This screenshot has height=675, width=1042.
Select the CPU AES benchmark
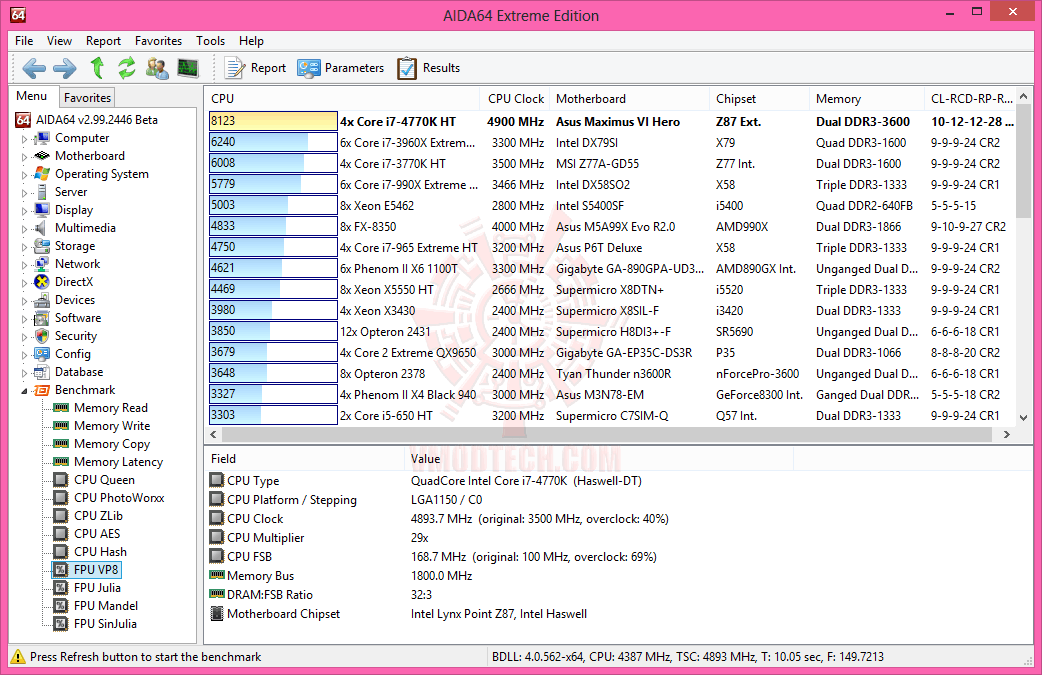coord(97,533)
